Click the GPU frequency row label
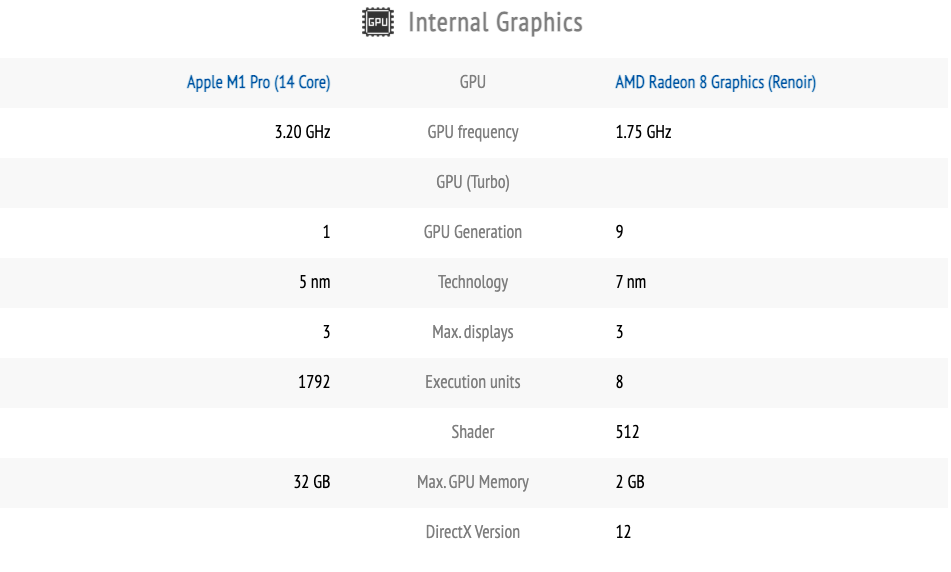 tap(472, 132)
